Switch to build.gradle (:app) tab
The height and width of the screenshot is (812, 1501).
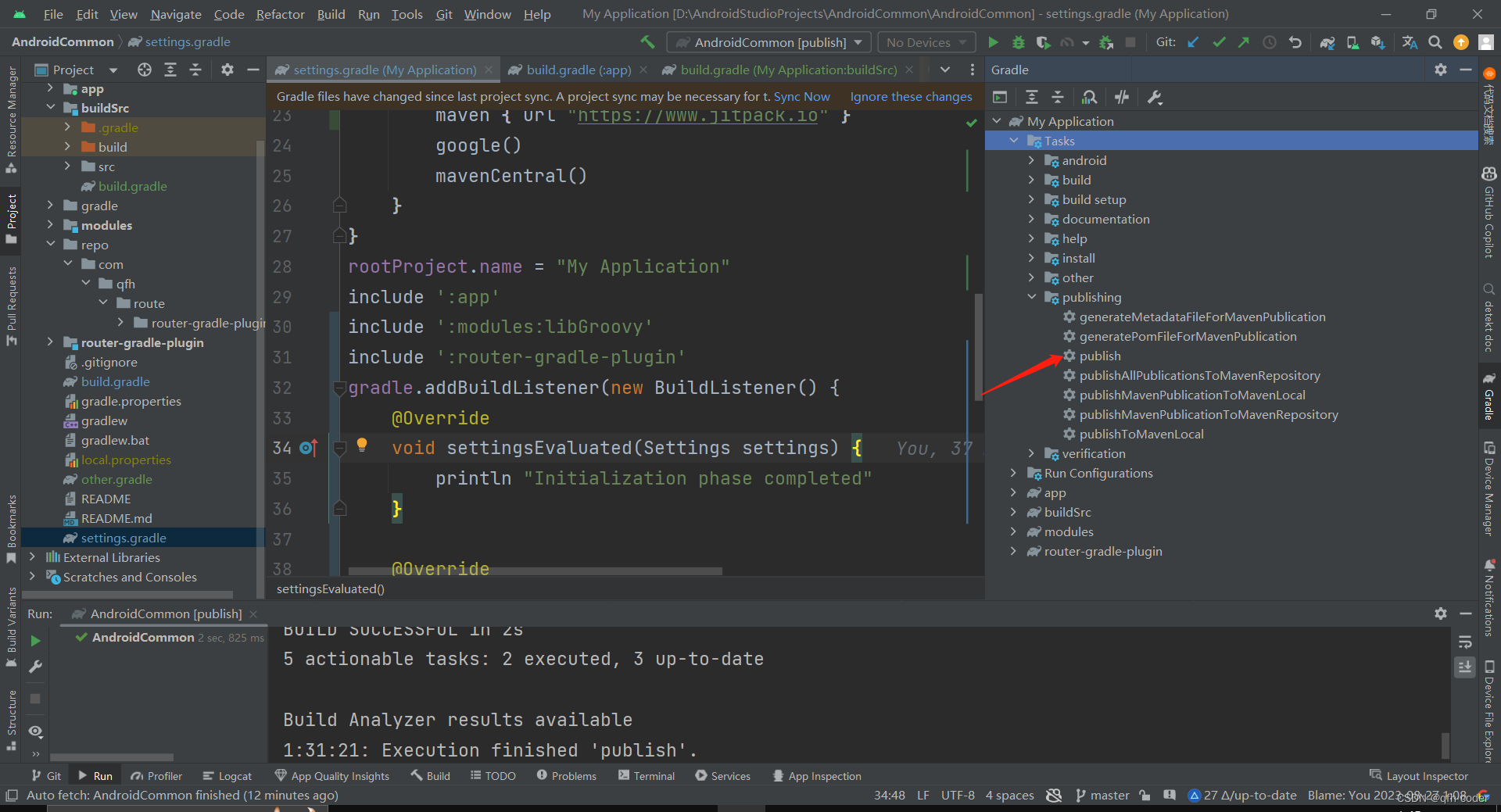coord(579,70)
